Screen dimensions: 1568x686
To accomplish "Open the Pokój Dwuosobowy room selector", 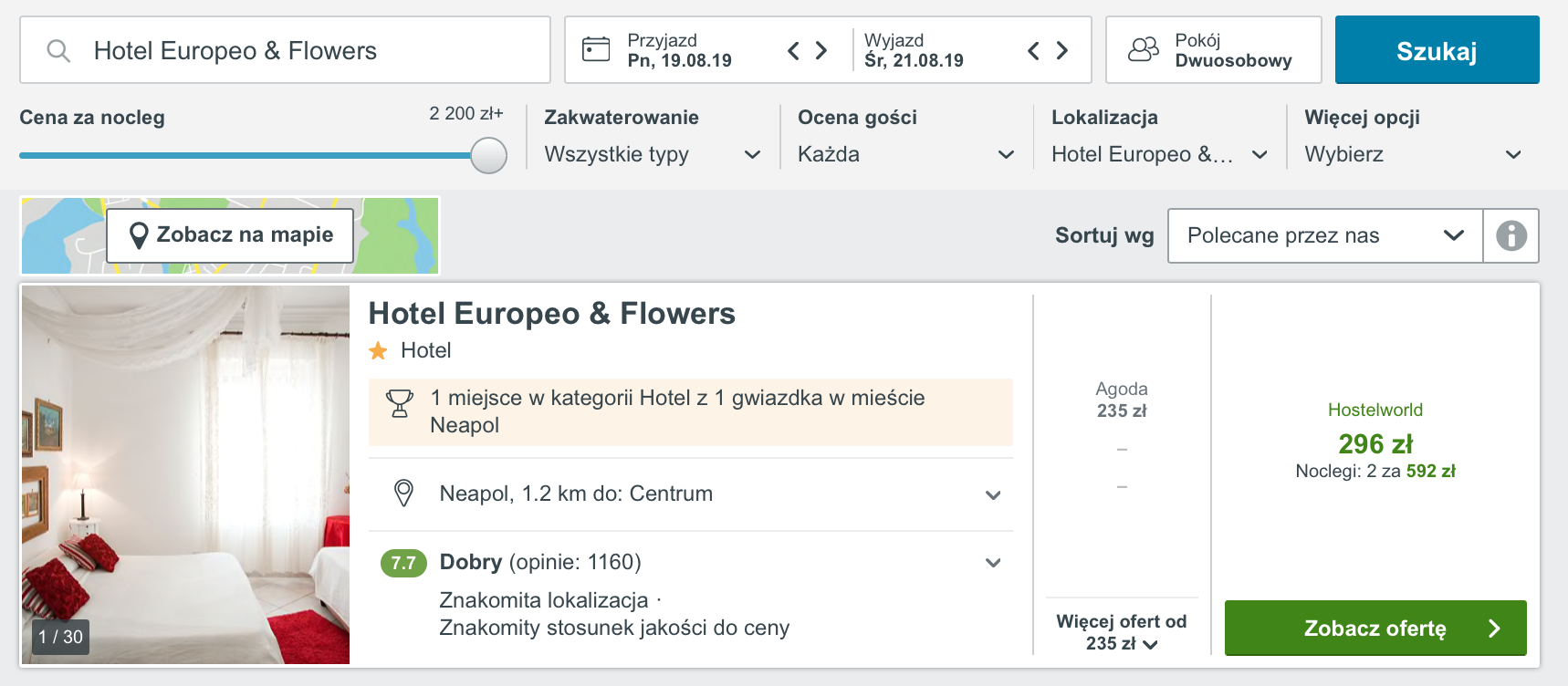I will click(1214, 50).
